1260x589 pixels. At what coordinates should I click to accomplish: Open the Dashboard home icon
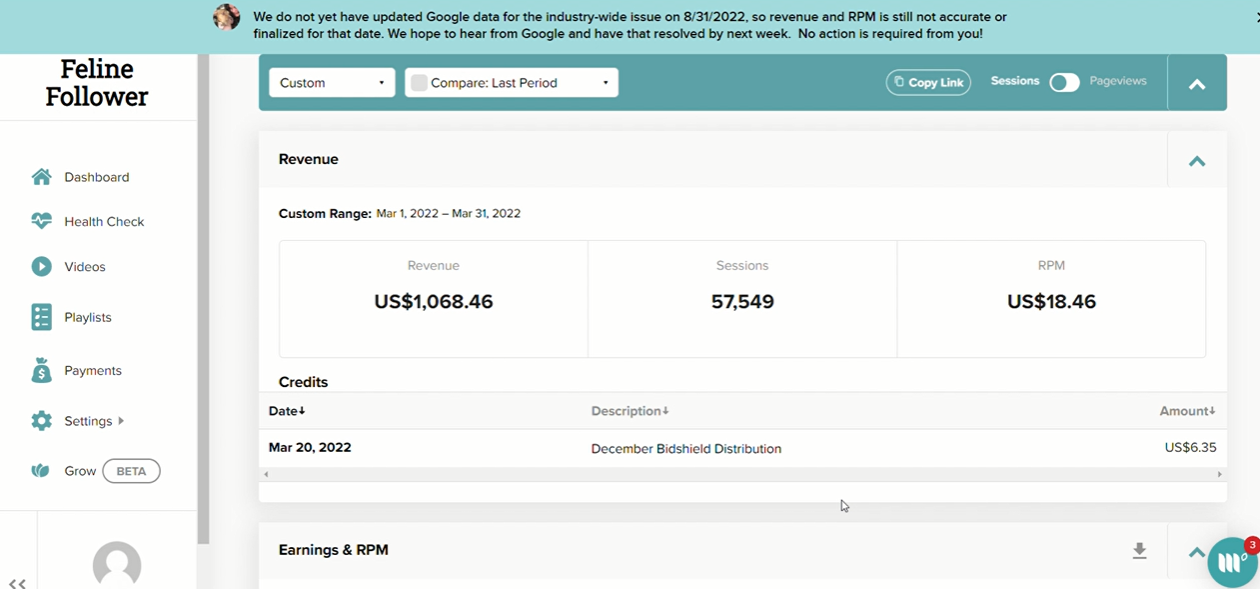click(41, 177)
